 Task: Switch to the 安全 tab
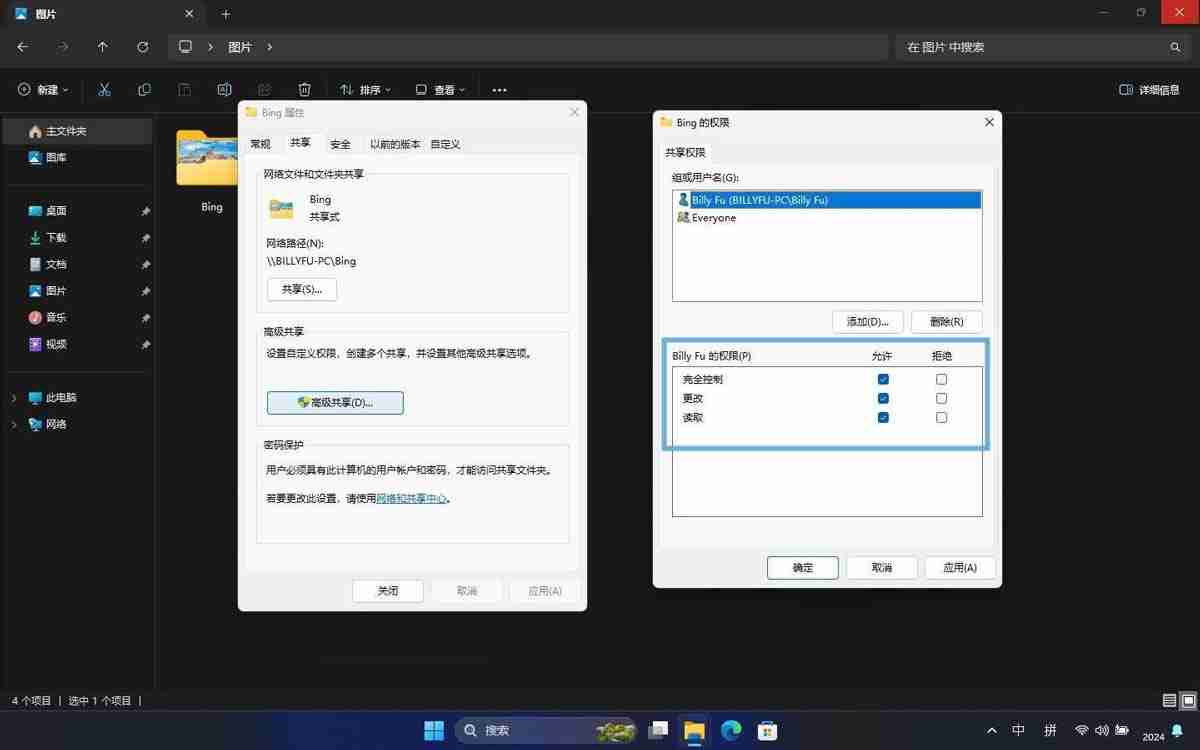click(x=340, y=143)
